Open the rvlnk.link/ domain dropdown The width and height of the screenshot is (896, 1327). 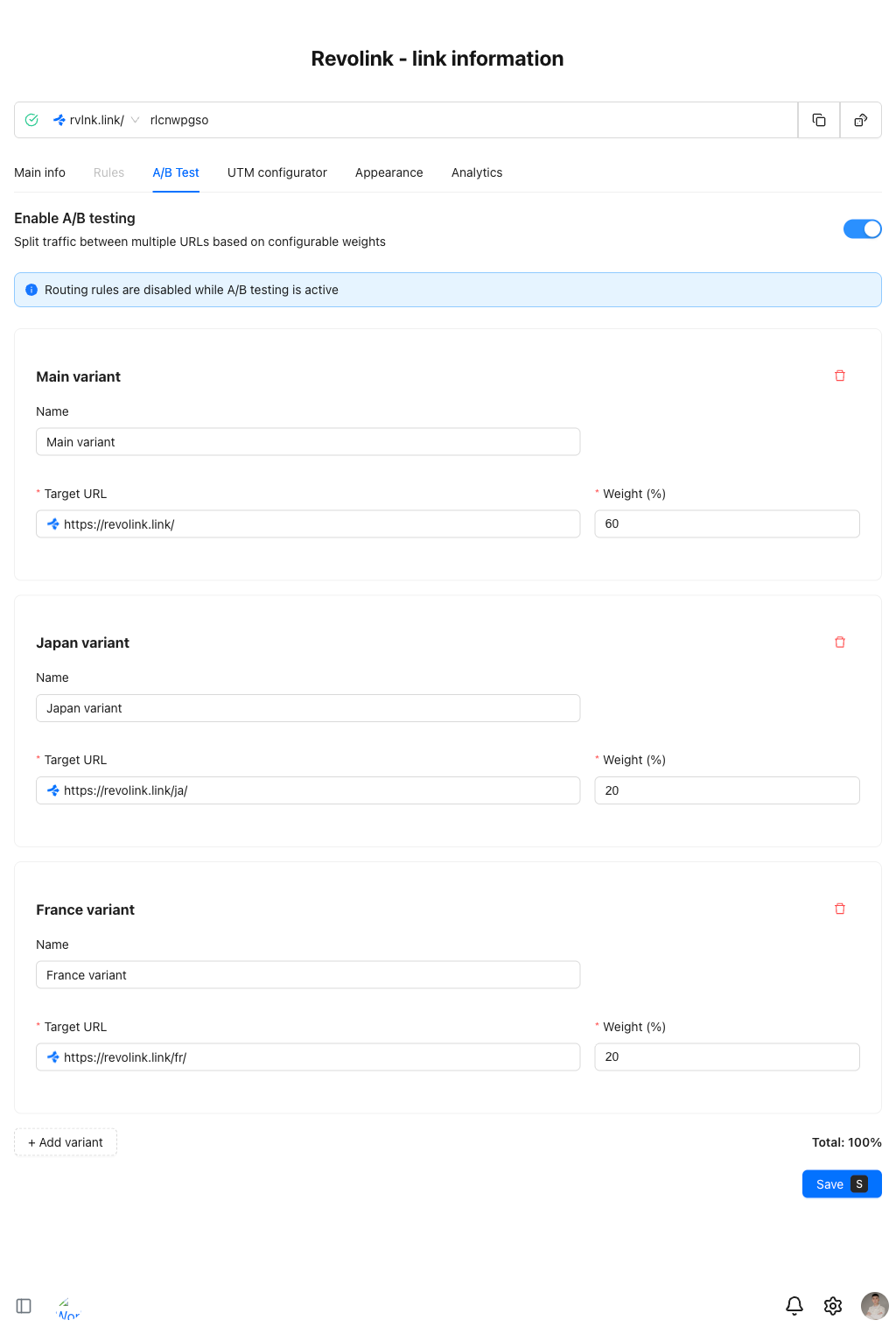[x=96, y=120]
